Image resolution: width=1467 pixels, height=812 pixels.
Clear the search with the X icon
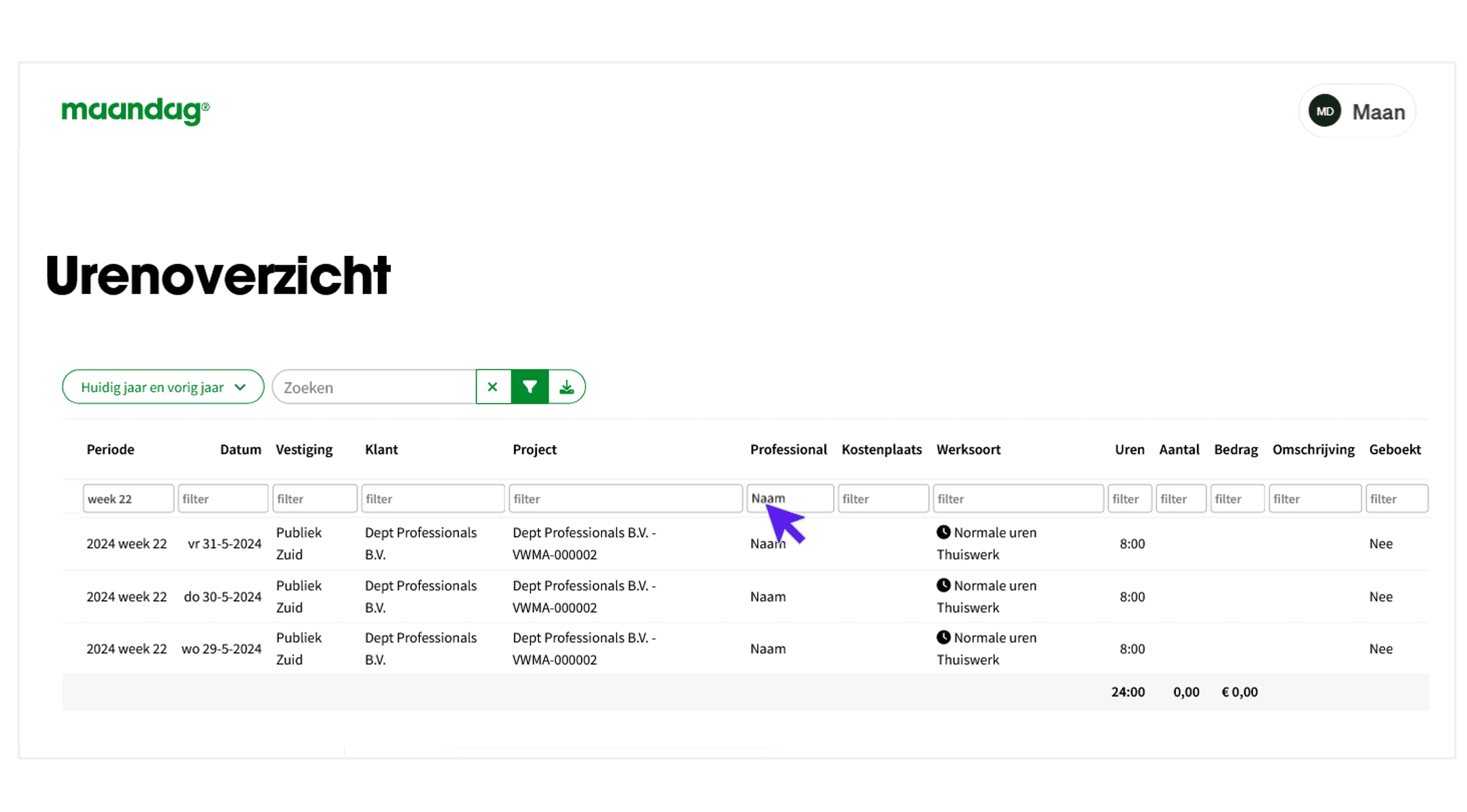coord(492,386)
